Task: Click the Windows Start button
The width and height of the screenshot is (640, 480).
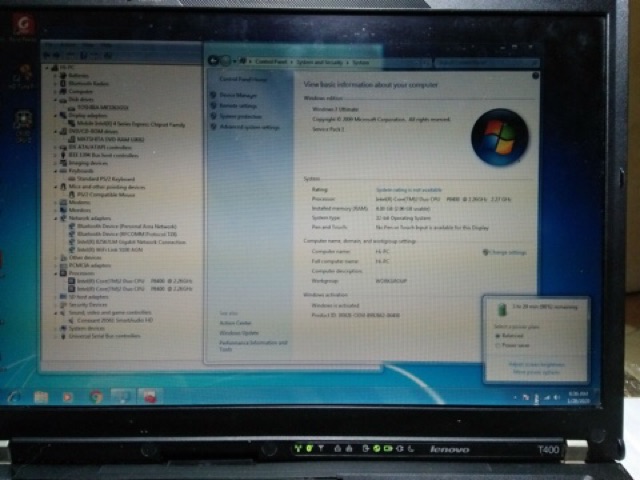Action: pyautogui.click(x=14, y=396)
